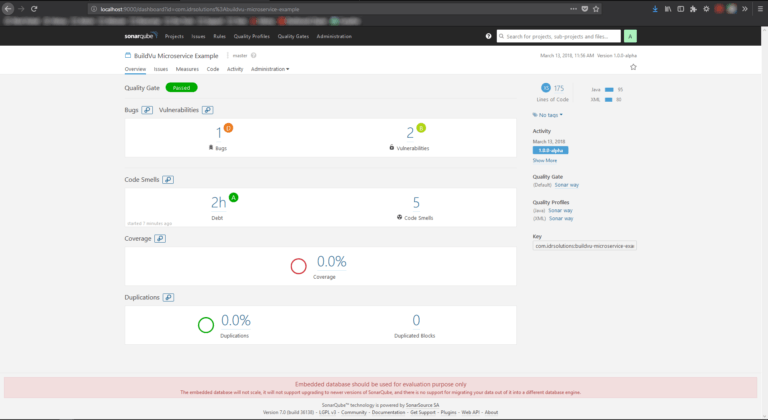The width and height of the screenshot is (768, 420).
Task: Open the help question mark icon
Action: (x=488, y=36)
